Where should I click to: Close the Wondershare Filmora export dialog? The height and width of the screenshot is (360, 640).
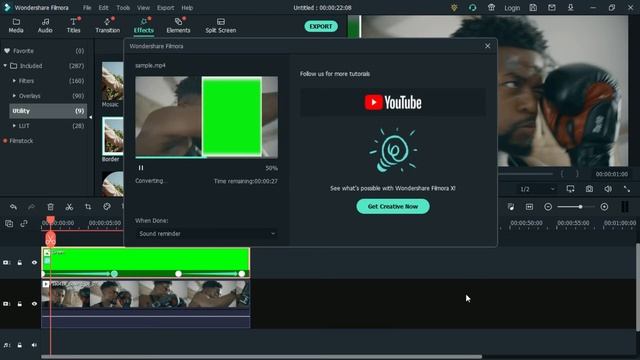point(487,46)
